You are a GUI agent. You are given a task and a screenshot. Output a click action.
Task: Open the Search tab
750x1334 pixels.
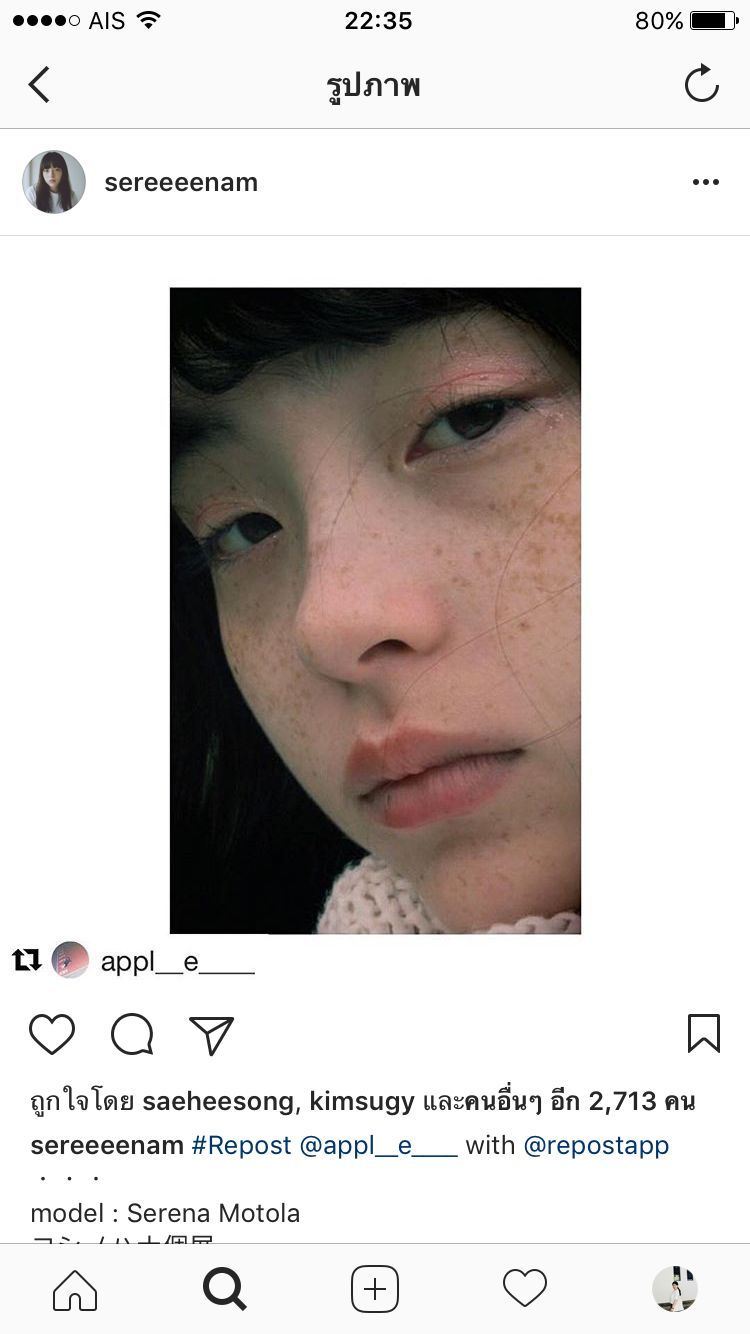click(225, 1290)
